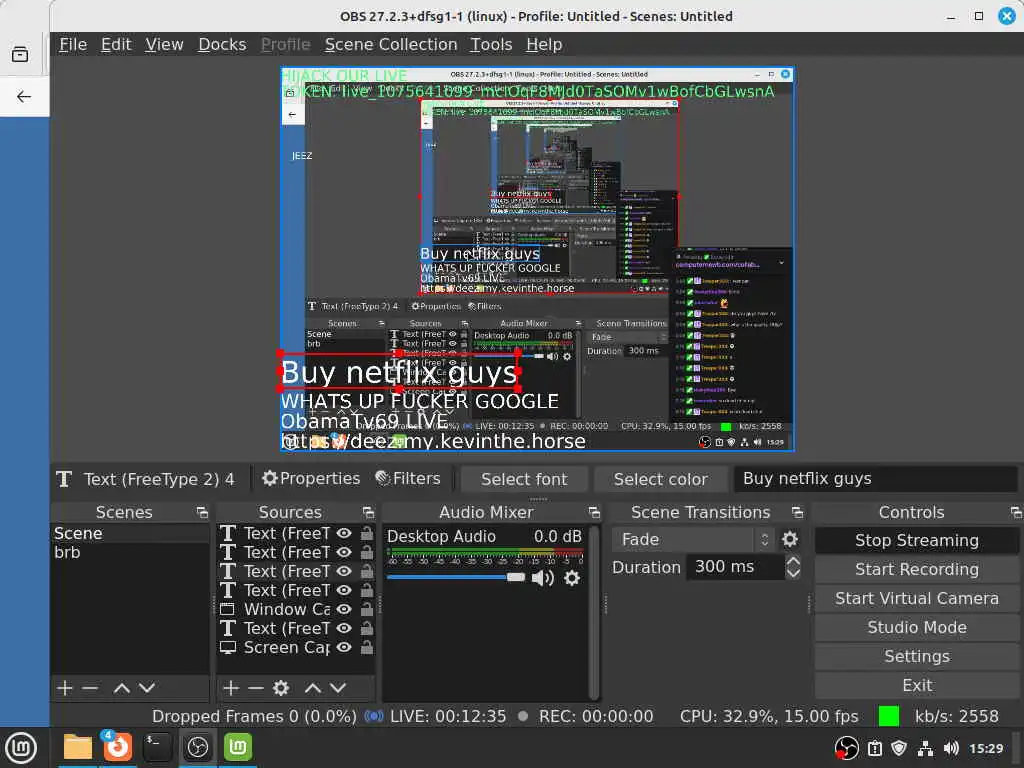Open the volume tray icon
The width and height of the screenshot is (1024, 768).
pos(951,748)
